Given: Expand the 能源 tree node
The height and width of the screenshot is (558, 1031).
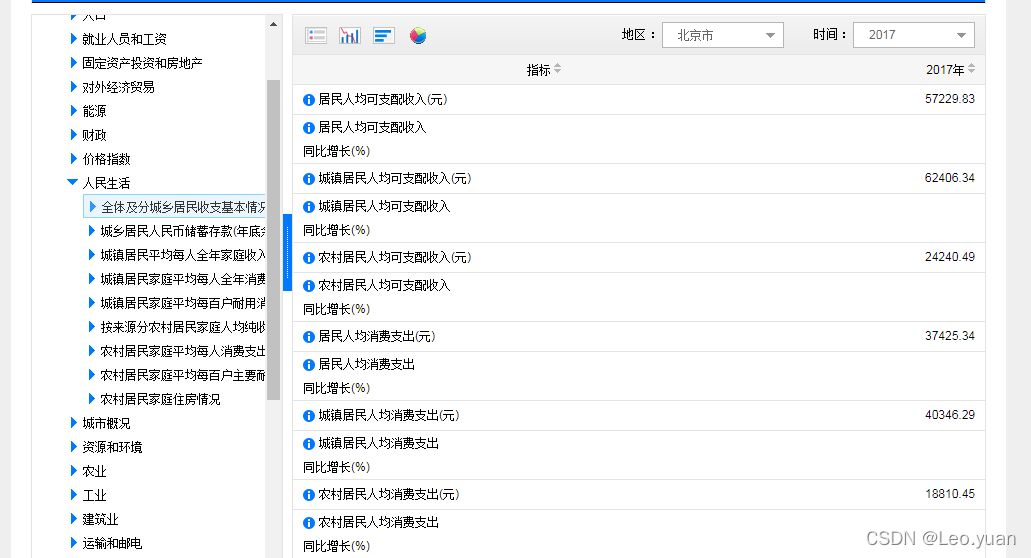Looking at the screenshot, I should 74,111.
